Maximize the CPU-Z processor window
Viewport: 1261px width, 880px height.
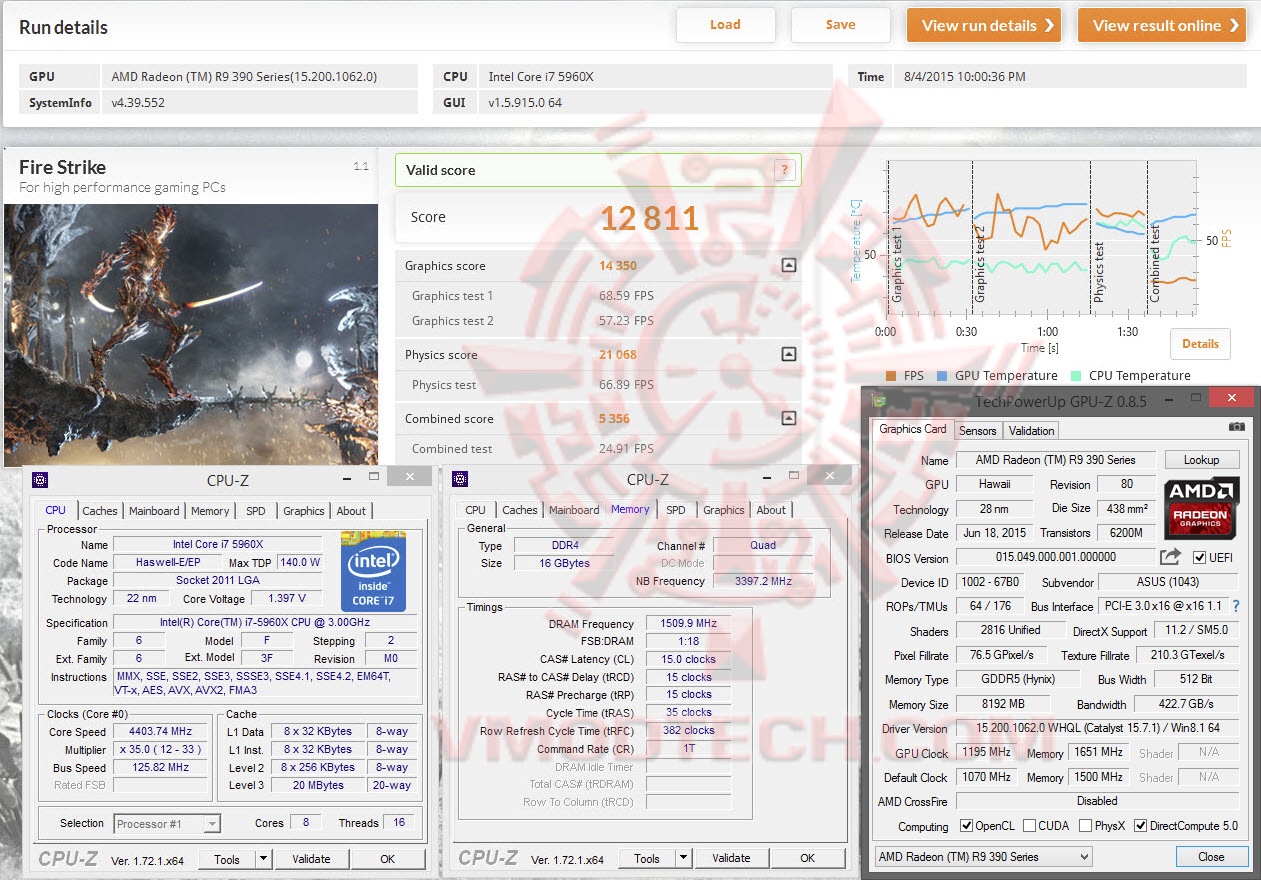375,478
